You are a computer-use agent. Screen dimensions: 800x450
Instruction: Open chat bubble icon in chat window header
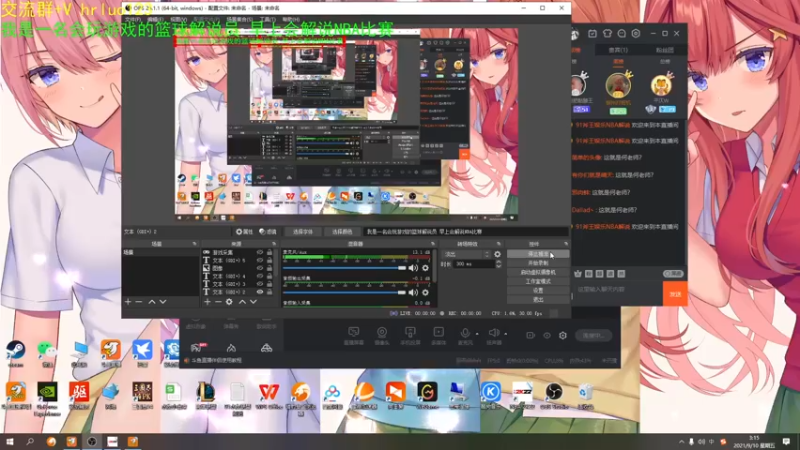tap(621, 34)
